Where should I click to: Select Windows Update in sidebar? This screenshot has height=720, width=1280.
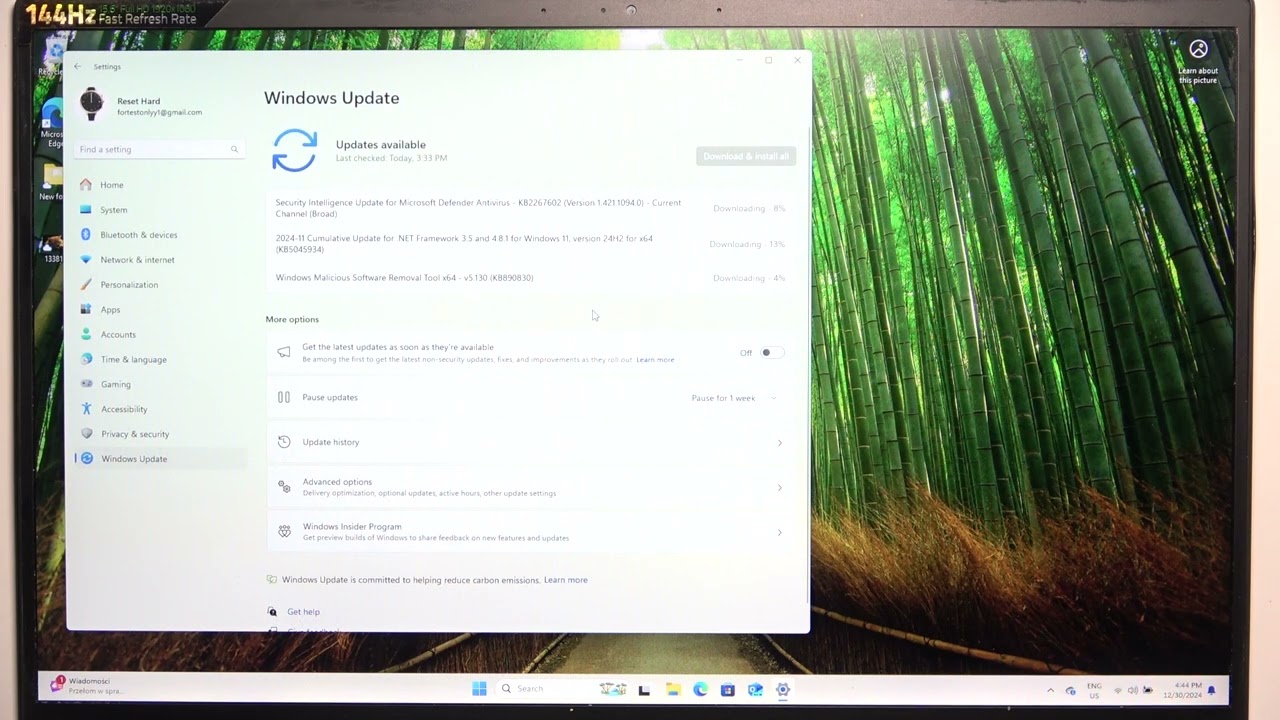(160, 459)
